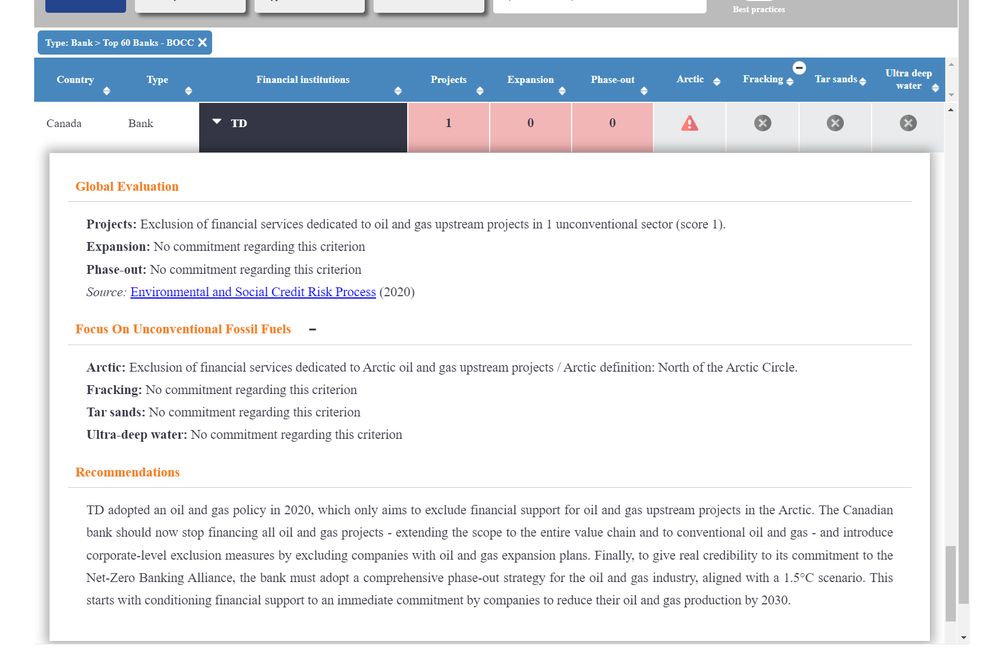Viewport: 1000px width, 649px height.
Task: Collapse unconventional columns with the minus circle
Action: [x=799, y=68]
